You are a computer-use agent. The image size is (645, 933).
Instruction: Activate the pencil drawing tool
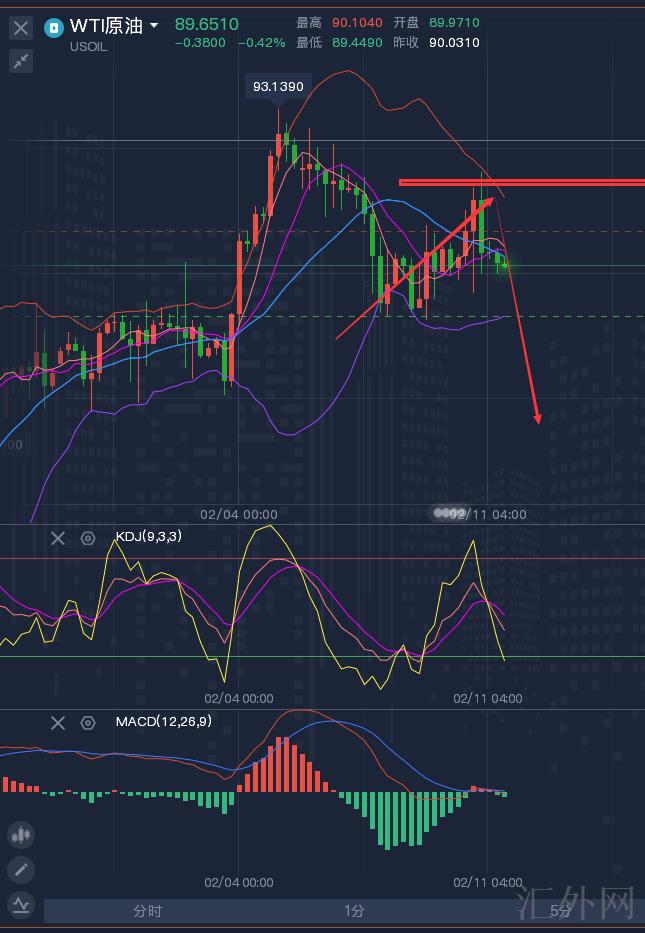pos(21,870)
